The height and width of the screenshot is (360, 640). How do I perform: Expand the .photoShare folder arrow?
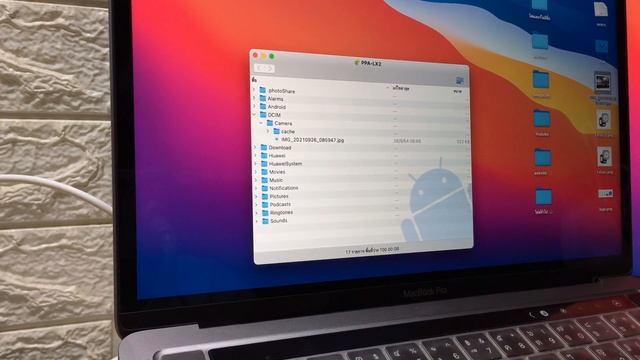(x=254, y=90)
